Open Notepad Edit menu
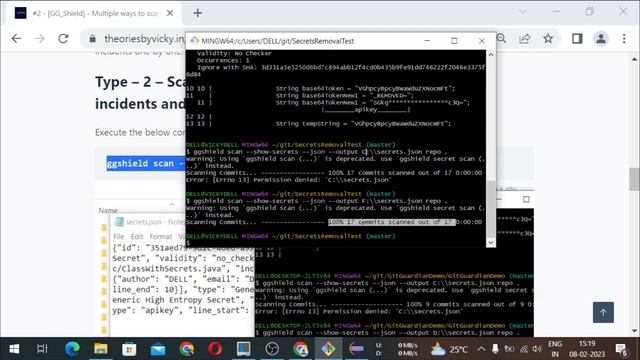Image resolution: width=640 pixels, height=360 pixels. 137,237
